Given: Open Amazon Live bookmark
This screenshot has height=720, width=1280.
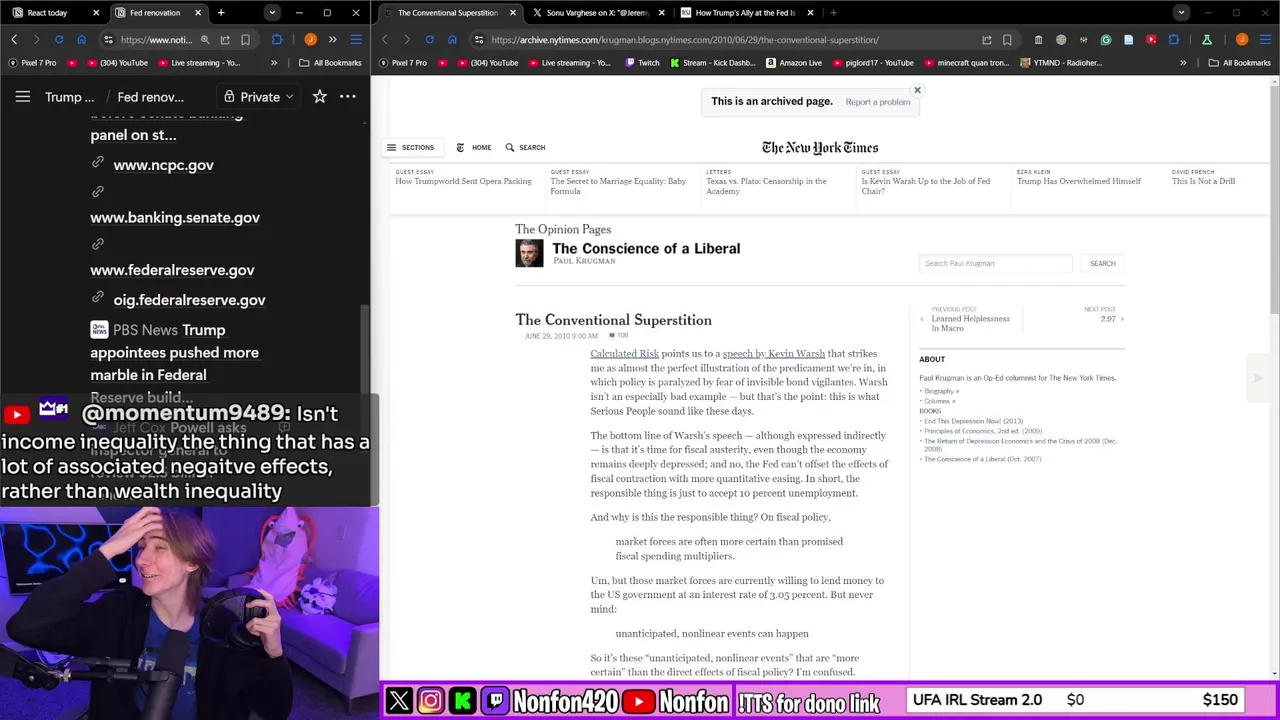Looking at the screenshot, I should pyautogui.click(x=794, y=63).
